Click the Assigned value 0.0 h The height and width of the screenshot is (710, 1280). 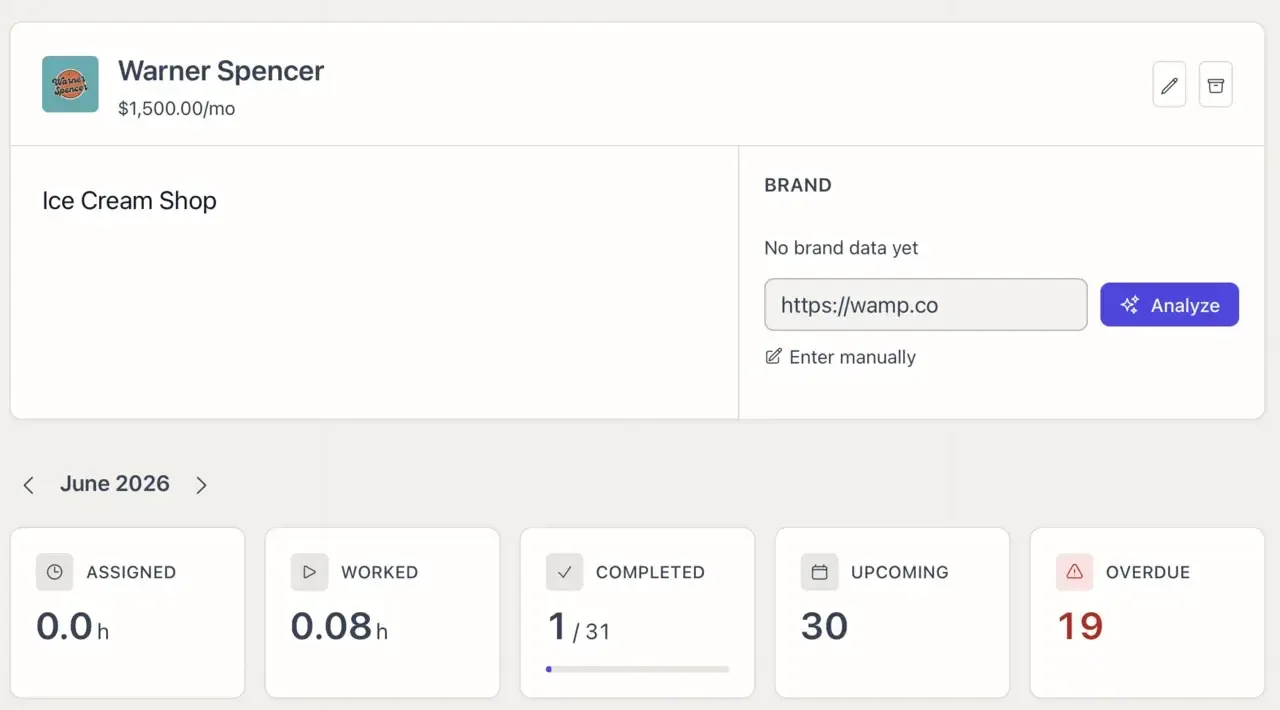72,627
